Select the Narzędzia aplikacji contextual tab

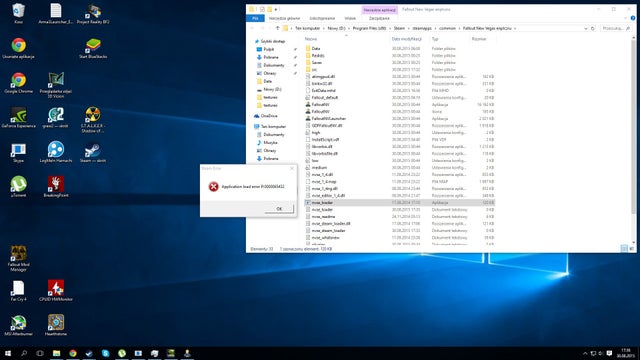click(380, 10)
